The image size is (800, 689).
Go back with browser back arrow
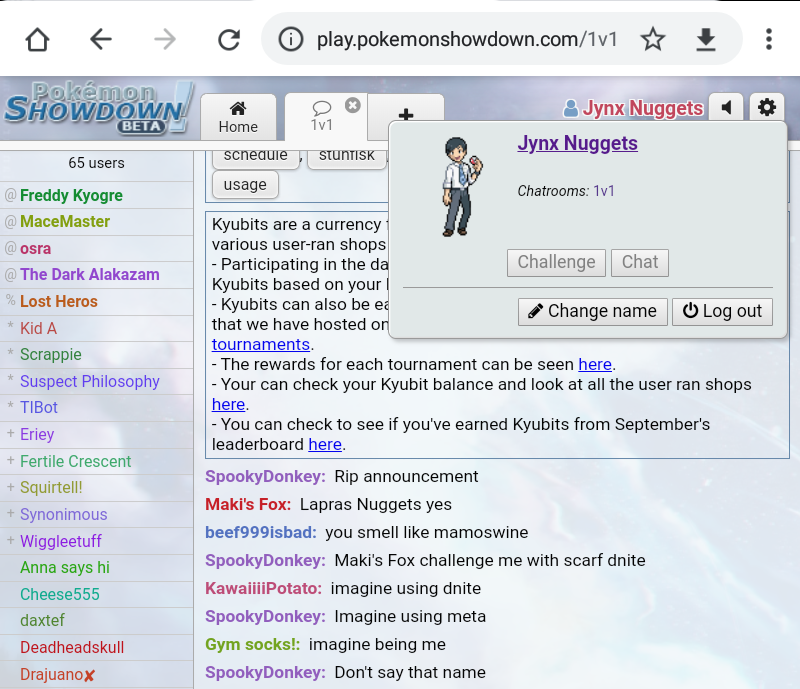(101, 39)
